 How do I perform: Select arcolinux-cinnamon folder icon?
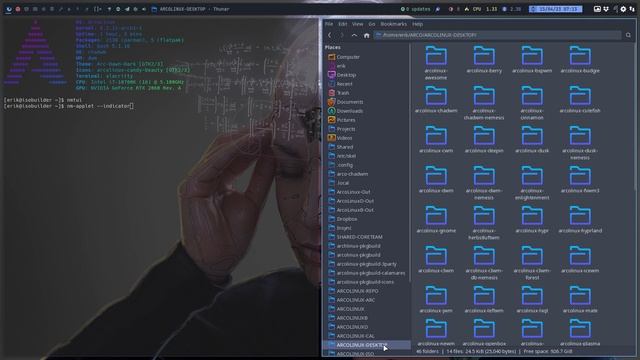tap(532, 96)
